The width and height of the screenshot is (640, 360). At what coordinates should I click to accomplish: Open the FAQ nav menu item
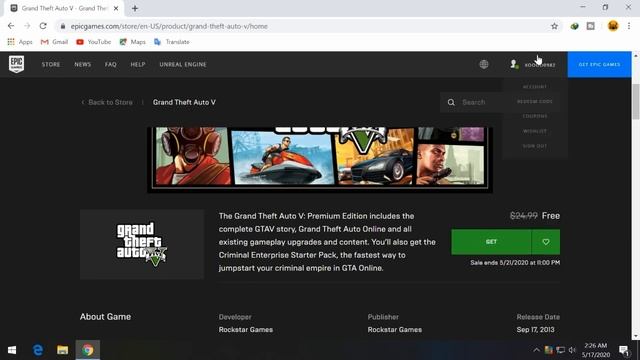(x=111, y=64)
